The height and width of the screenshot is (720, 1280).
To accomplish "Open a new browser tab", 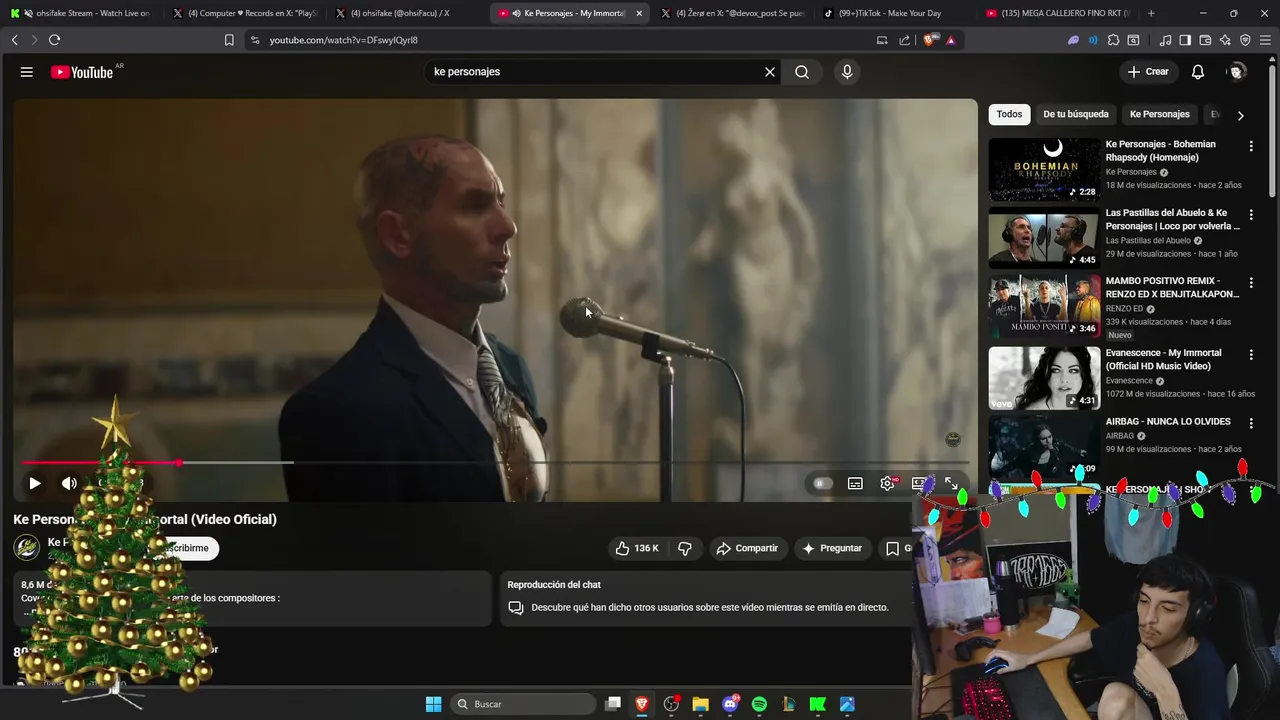I will click(x=1151, y=13).
